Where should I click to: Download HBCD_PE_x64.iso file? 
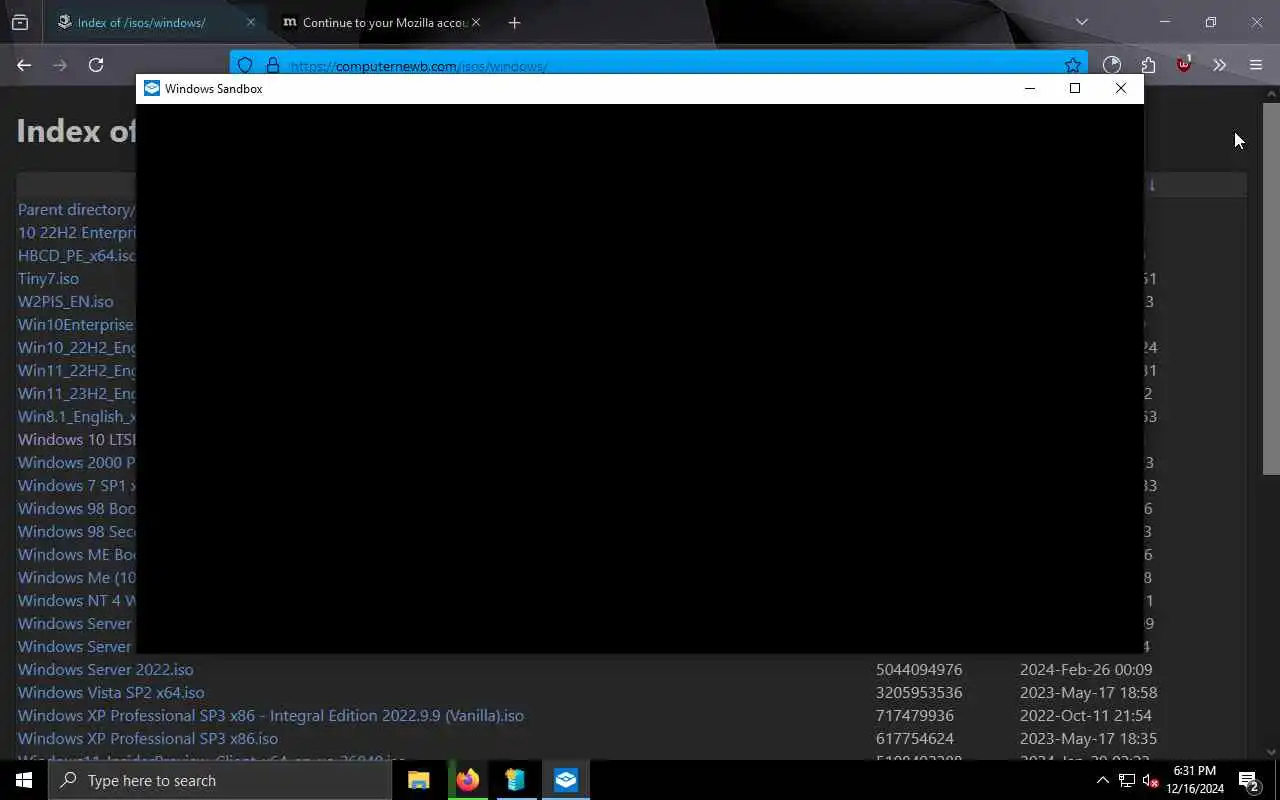click(x=77, y=255)
